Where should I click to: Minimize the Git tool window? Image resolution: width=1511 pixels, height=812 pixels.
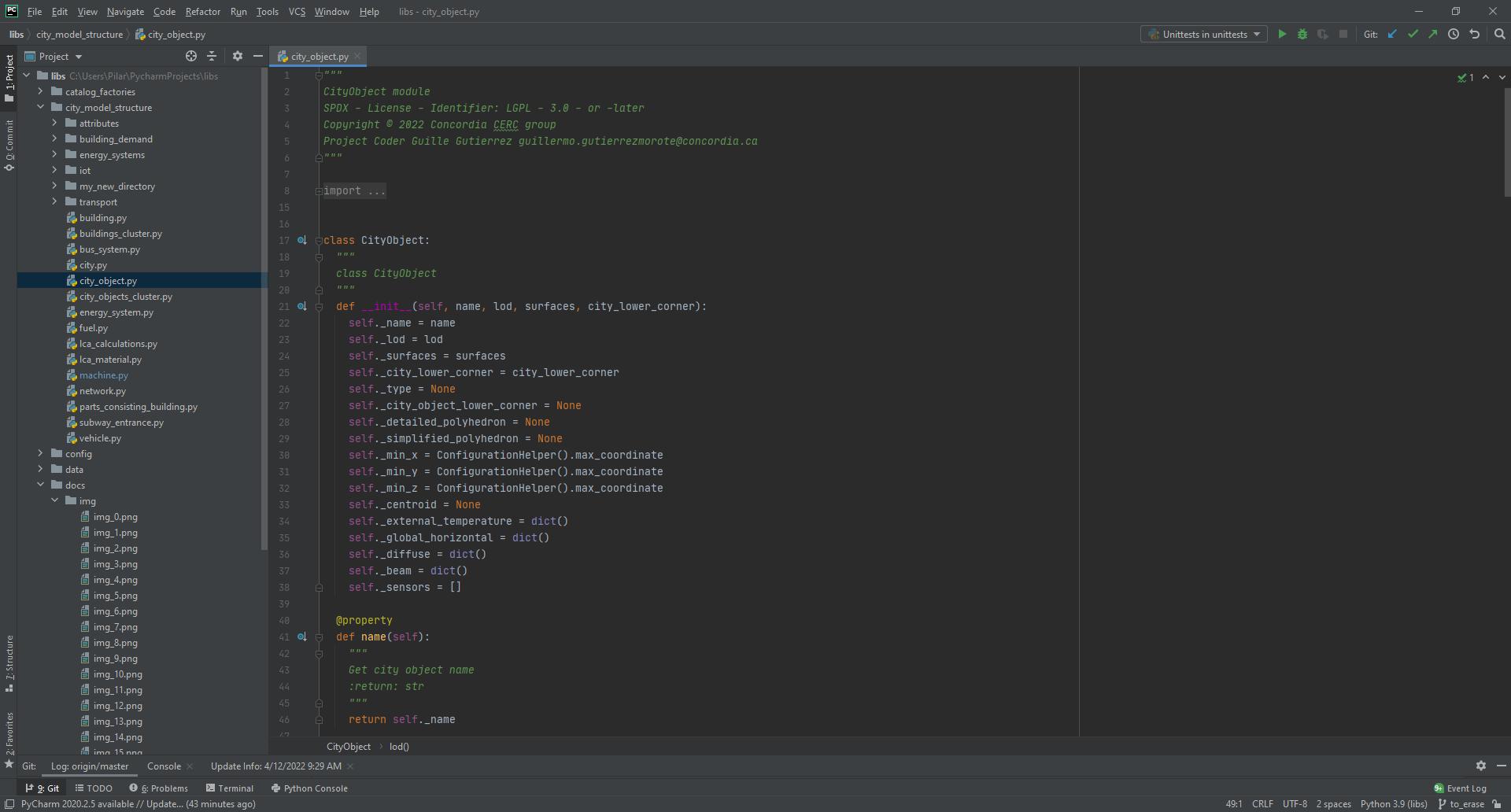pyautogui.click(x=1501, y=766)
